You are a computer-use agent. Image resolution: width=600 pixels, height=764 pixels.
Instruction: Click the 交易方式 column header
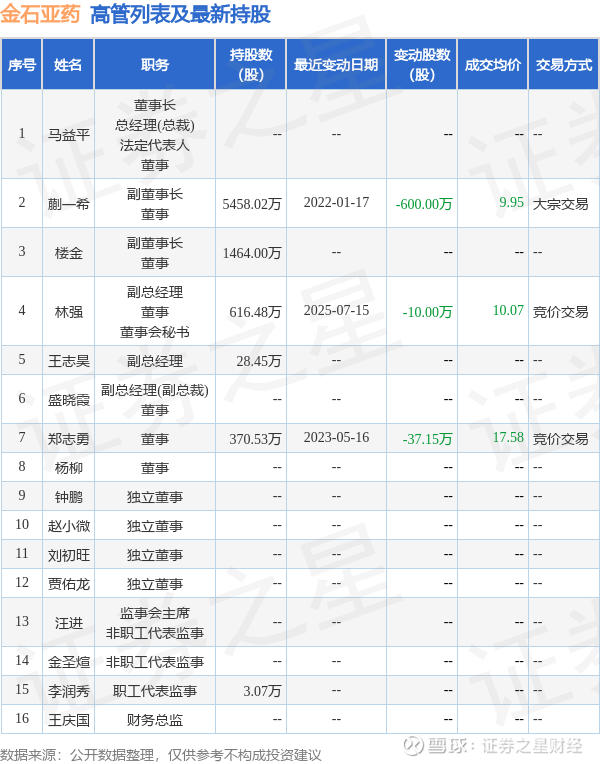click(x=564, y=64)
